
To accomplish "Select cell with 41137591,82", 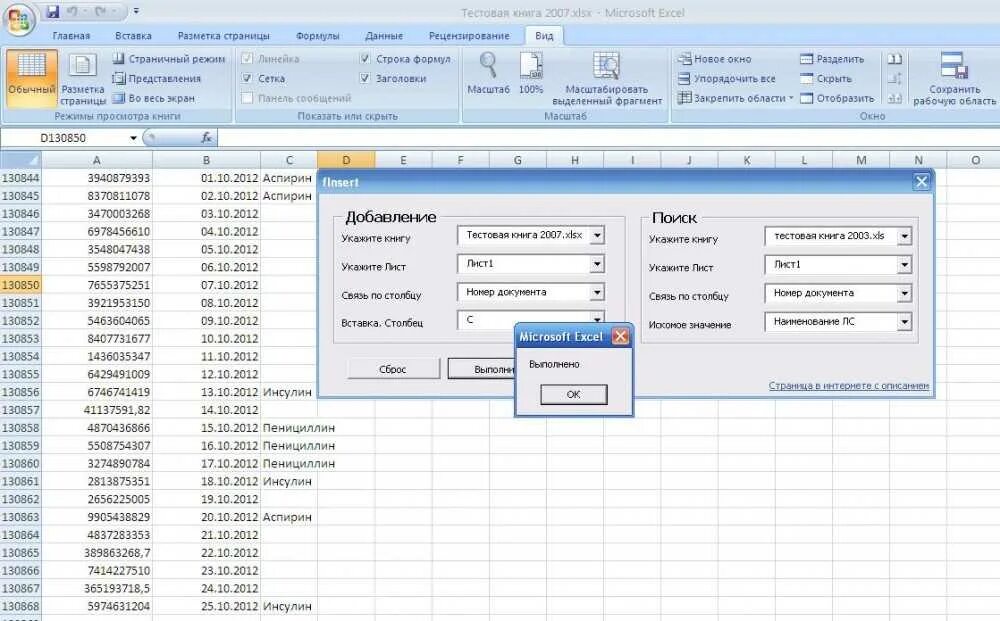I will click(97, 410).
